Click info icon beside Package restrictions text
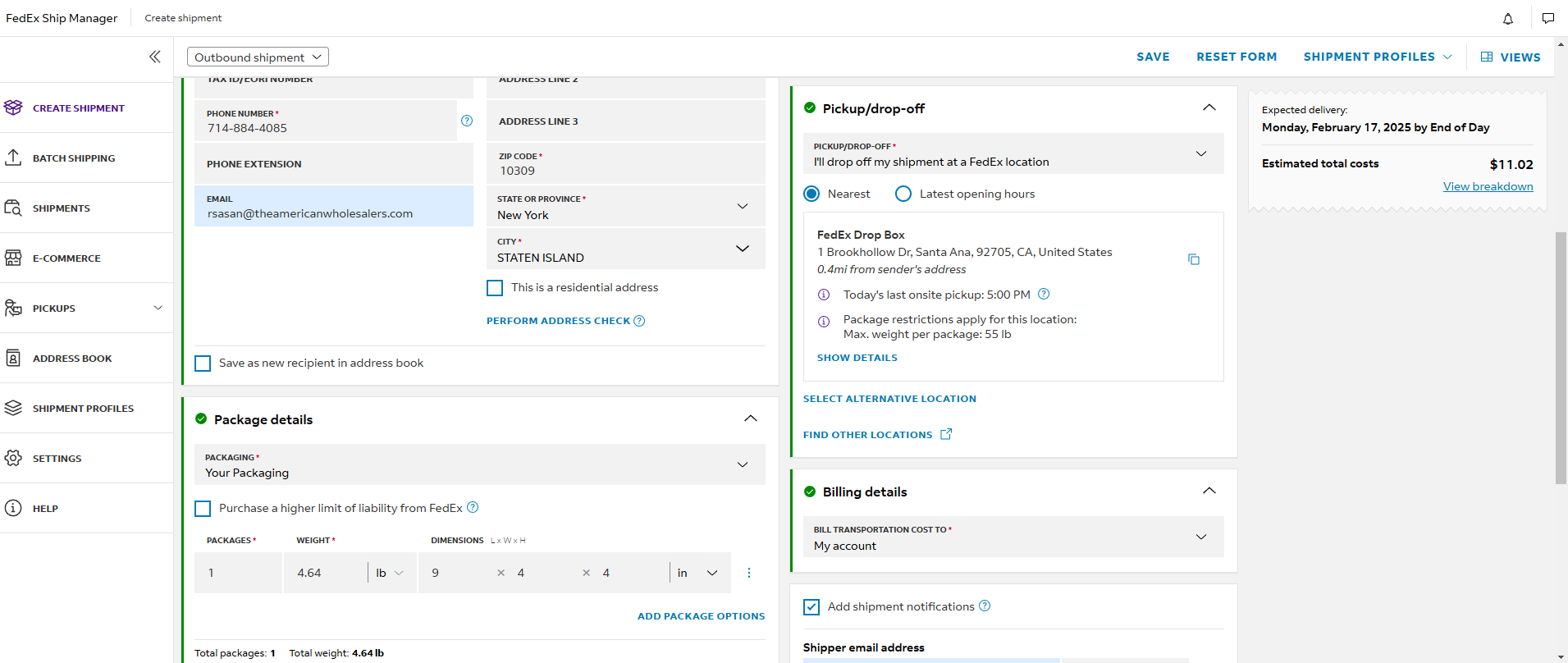This screenshot has width=1568, height=663. click(x=824, y=322)
